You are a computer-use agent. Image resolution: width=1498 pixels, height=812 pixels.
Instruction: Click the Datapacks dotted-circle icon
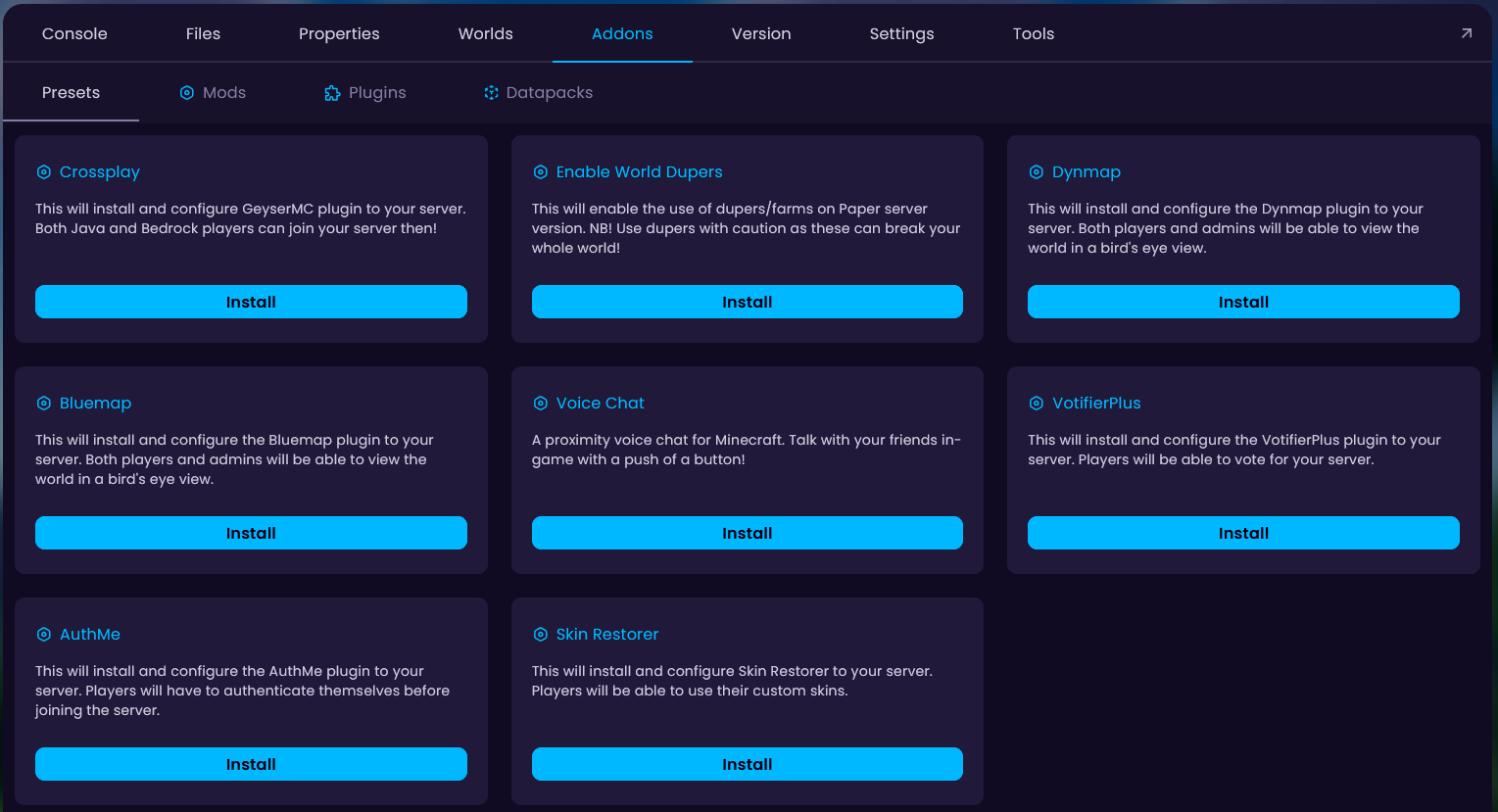coord(491,92)
